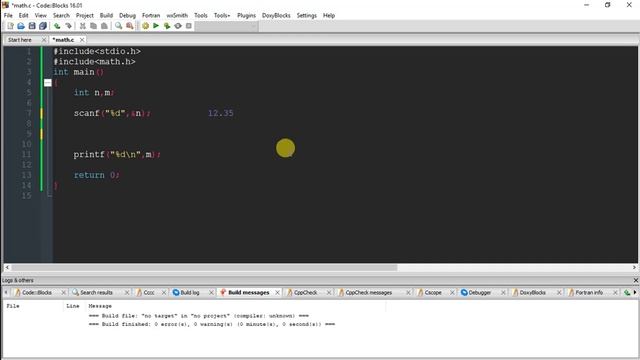
Task: Open the Debugger log tab
Action: (480, 293)
